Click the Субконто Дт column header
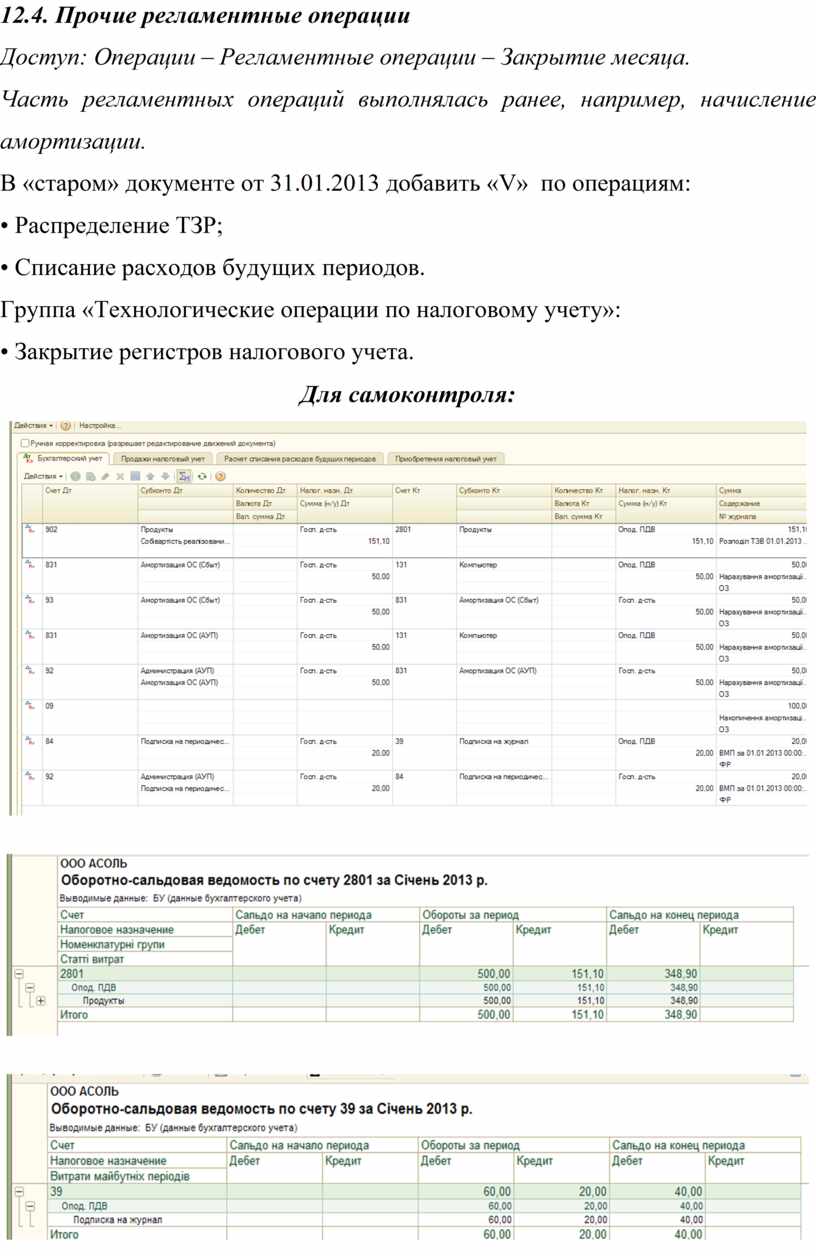The width and height of the screenshot is (816, 1256). (184, 490)
